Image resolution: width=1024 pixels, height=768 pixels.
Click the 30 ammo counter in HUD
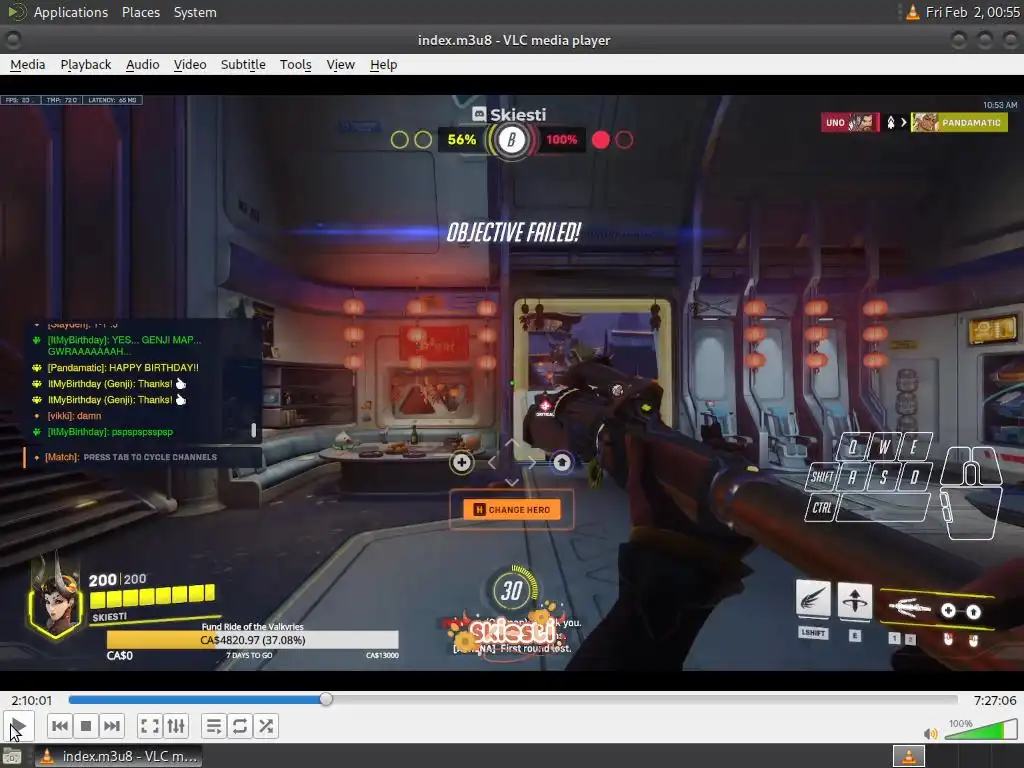pyautogui.click(x=511, y=591)
